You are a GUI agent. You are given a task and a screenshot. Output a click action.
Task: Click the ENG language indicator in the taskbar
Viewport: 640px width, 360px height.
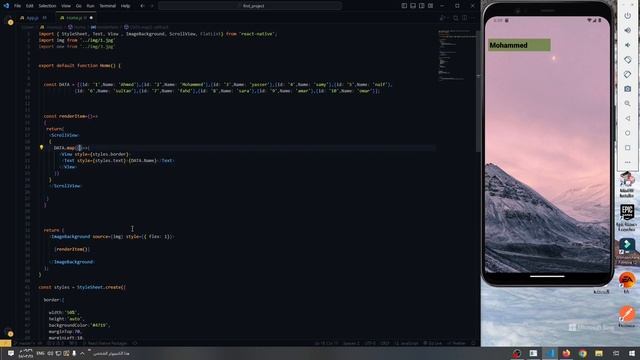(x=40, y=353)
